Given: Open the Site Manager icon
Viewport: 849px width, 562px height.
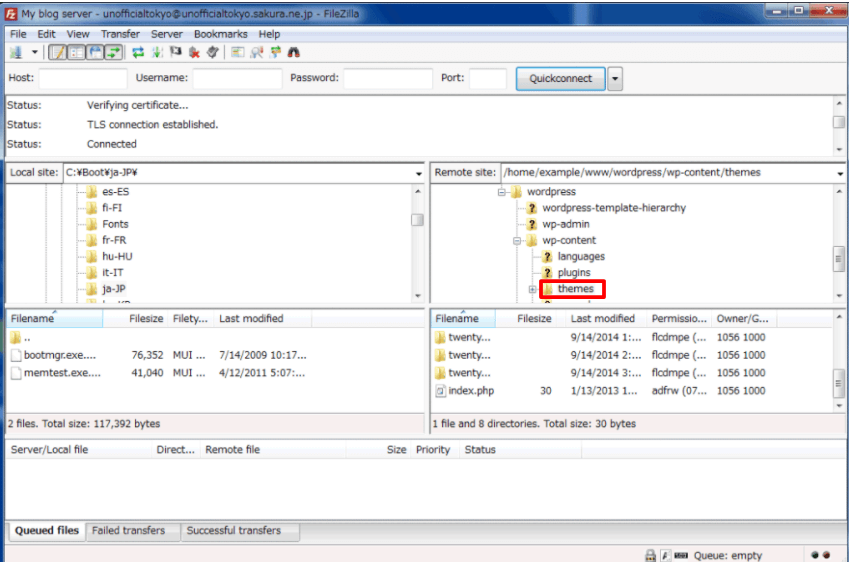Looking at the screenshot, I should 16,53.
